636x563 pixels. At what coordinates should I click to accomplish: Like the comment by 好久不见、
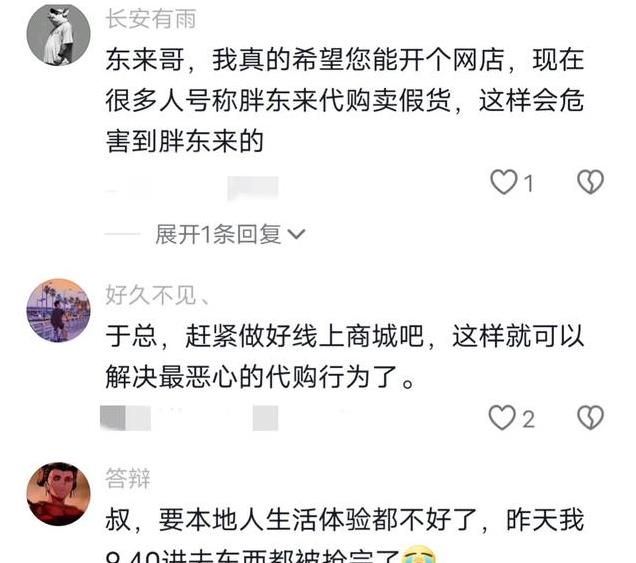tap(502, 417)
